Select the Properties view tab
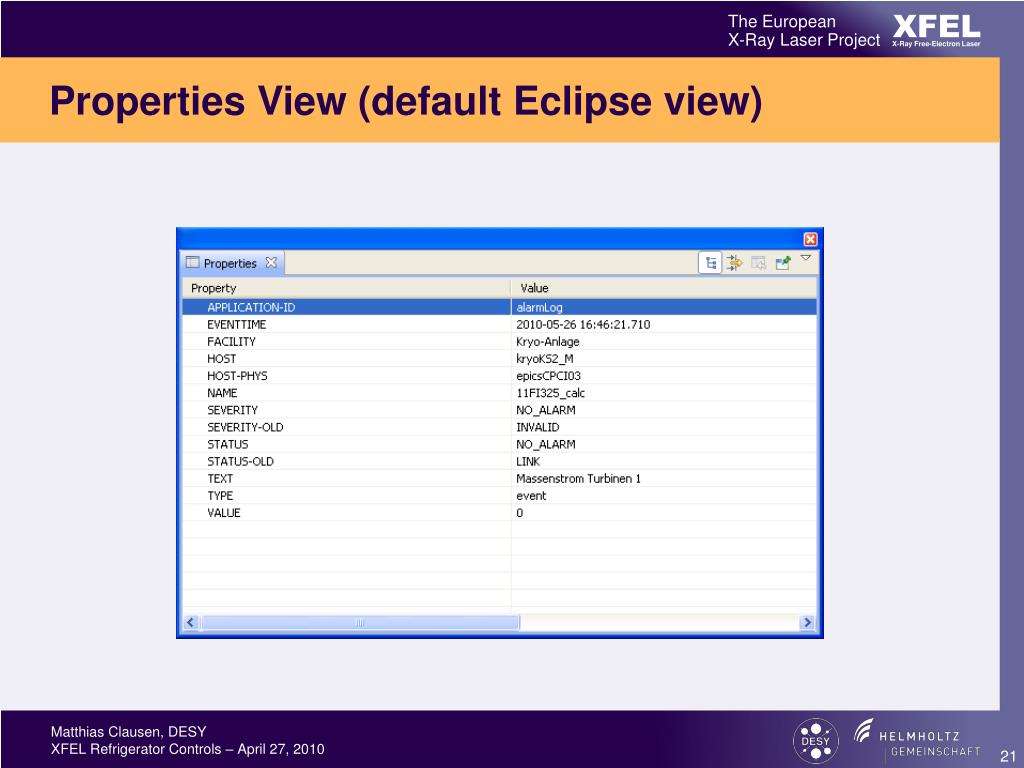 tap(231, 263)
